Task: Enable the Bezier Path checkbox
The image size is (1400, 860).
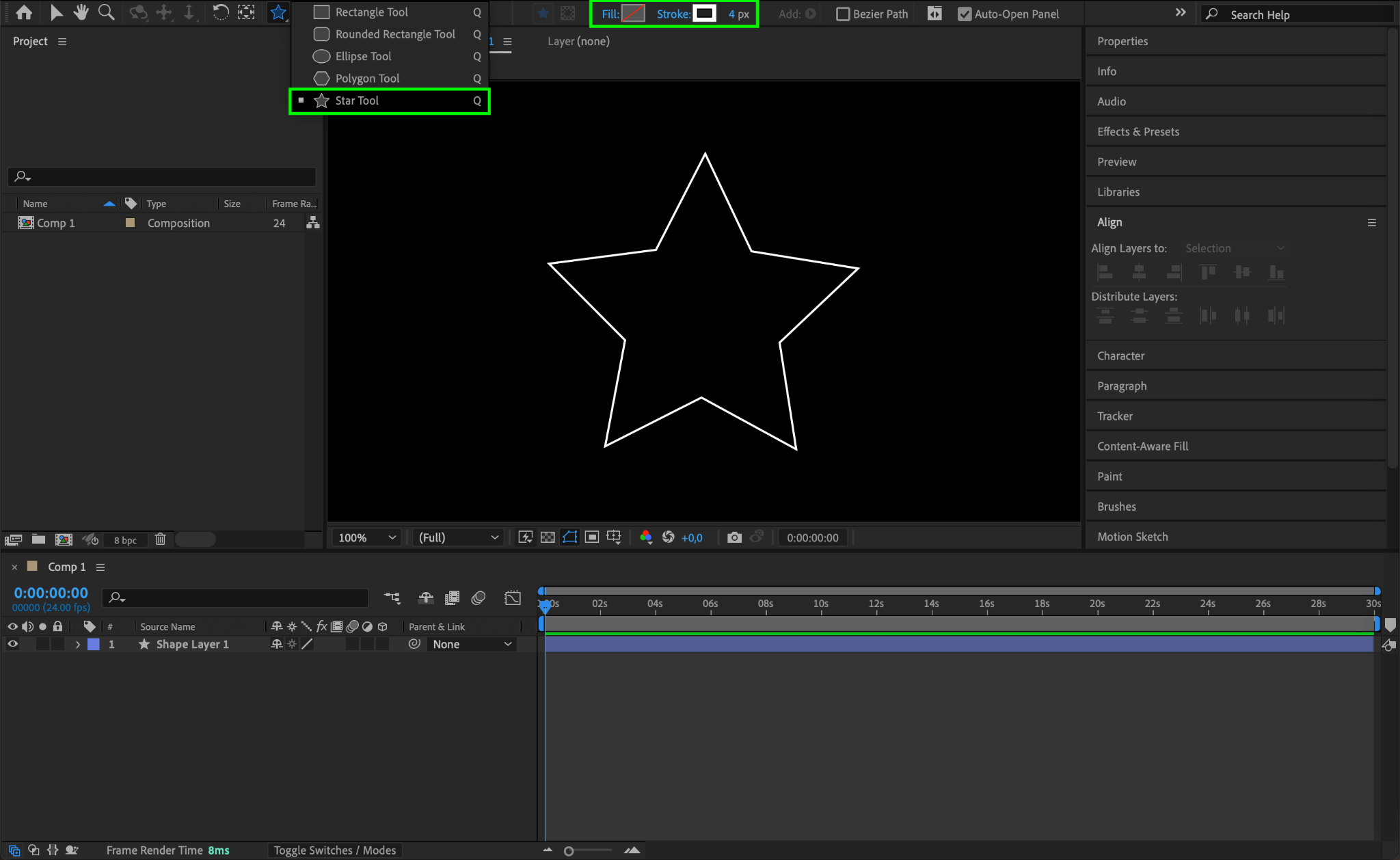Action: click(843, 14)
